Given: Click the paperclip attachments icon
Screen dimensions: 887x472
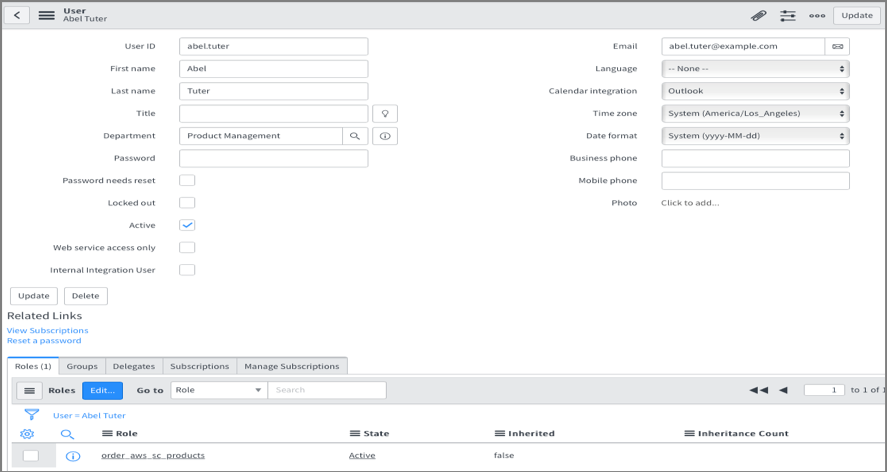Looking at the screenshot, I should 759,15.
